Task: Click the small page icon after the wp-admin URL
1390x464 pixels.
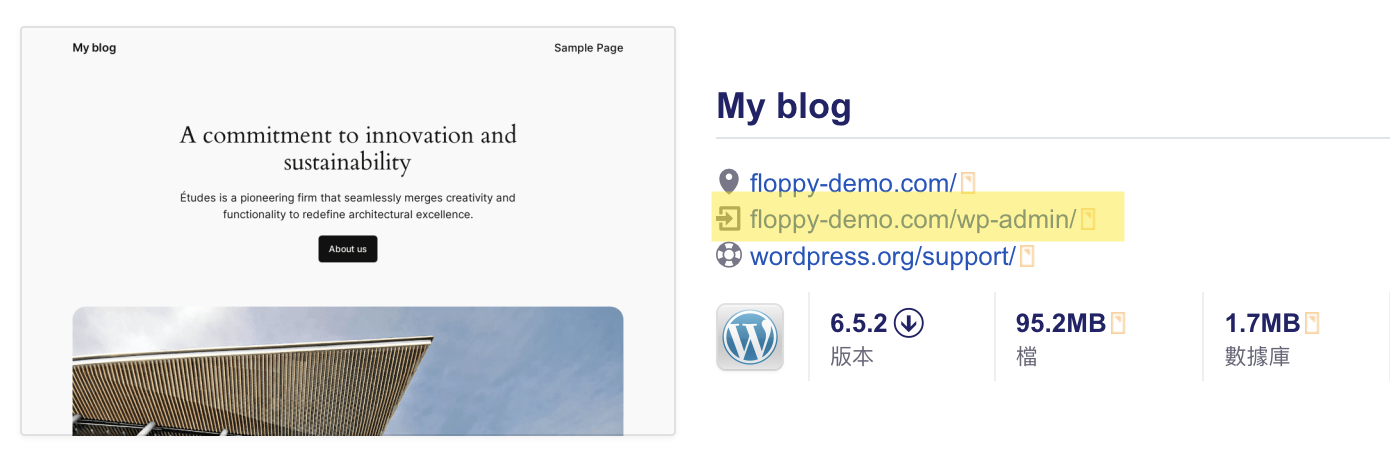Action: (1087, 219)
